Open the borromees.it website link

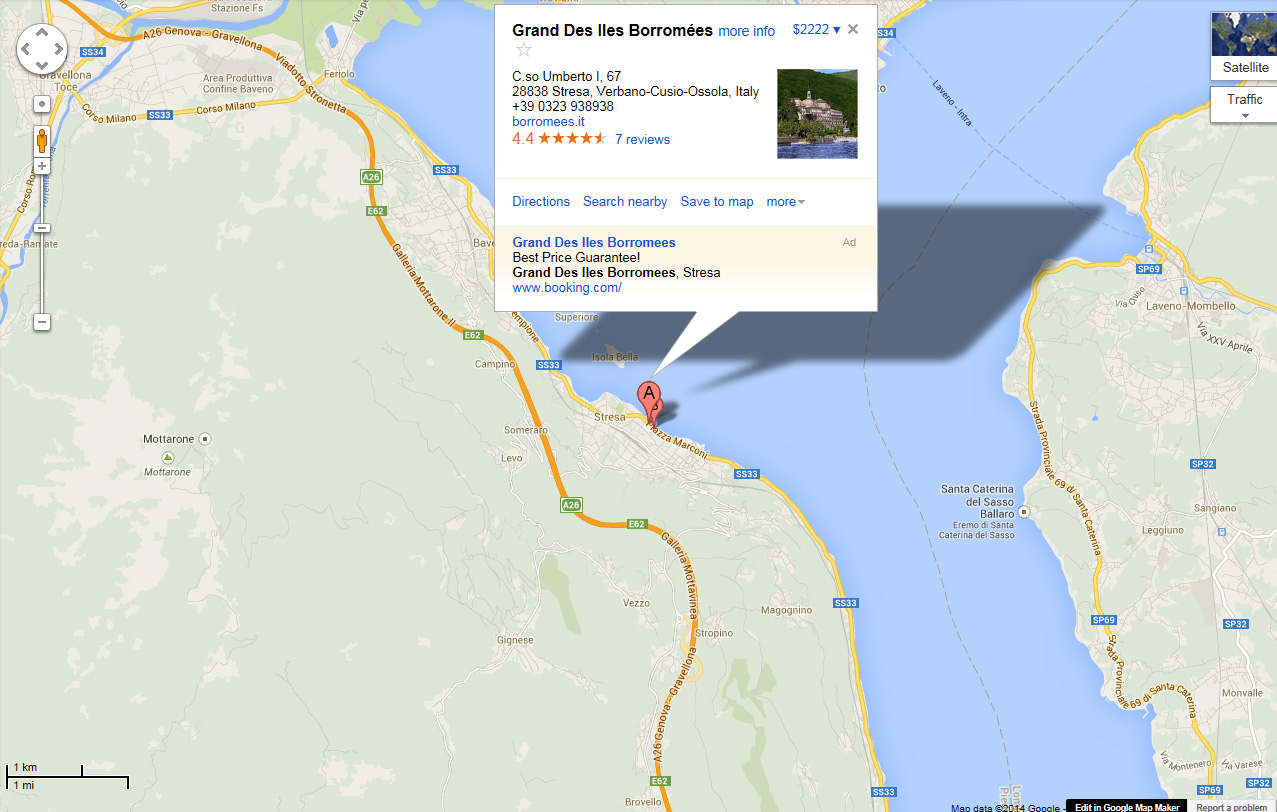tap(548, 121)
